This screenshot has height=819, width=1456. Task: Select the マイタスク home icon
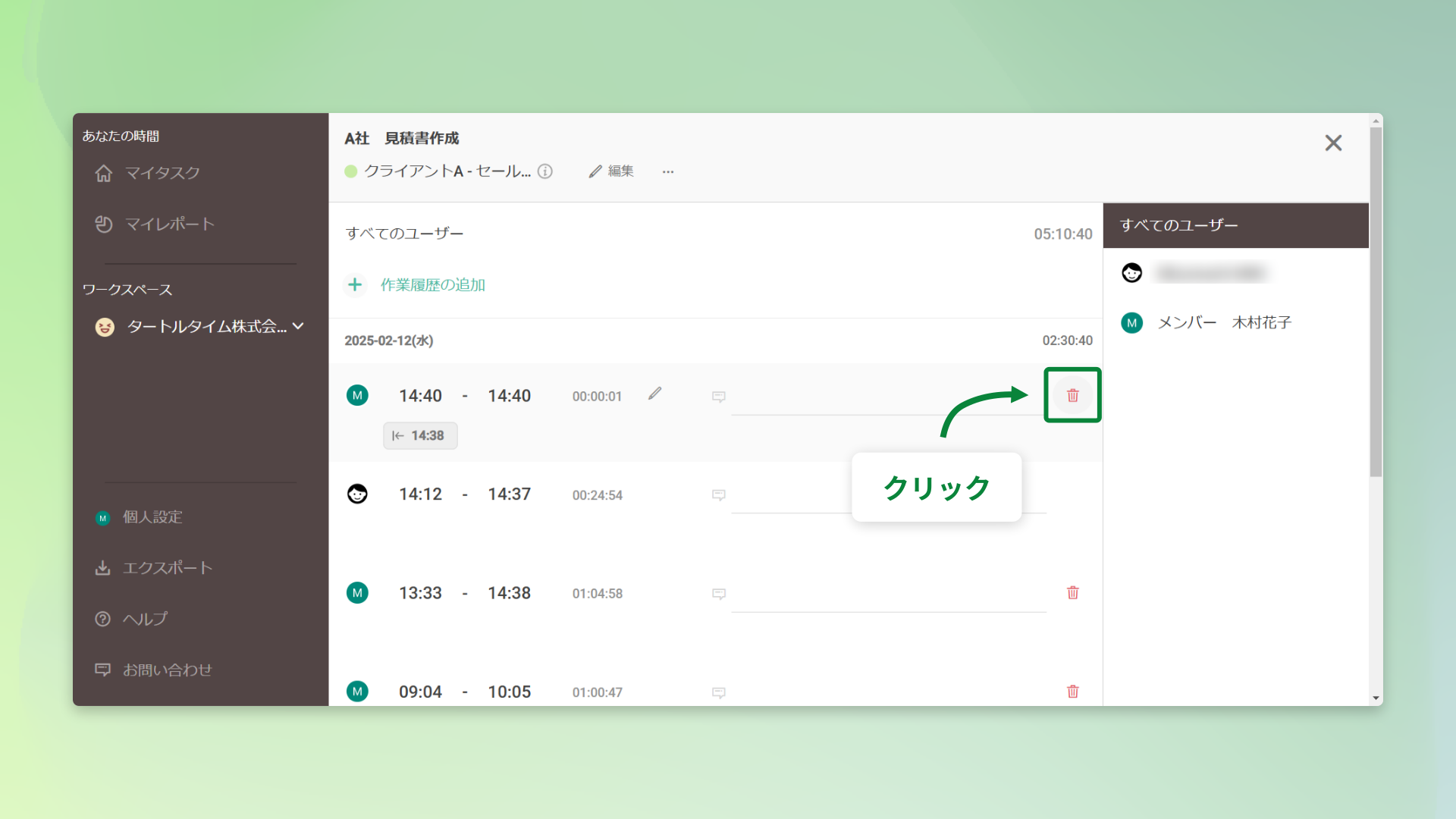pyautogui.click(x=104, y=173)
